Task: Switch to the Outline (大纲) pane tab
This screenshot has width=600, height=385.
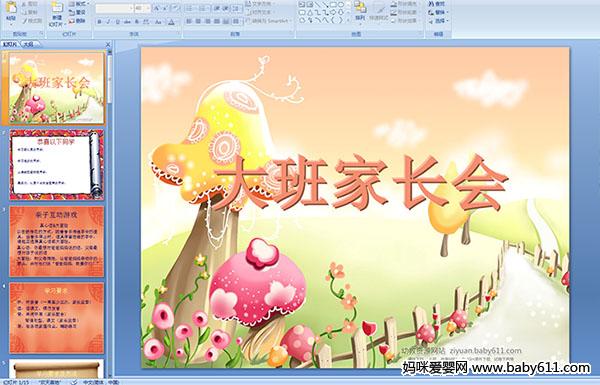Action: pos(29,44)
